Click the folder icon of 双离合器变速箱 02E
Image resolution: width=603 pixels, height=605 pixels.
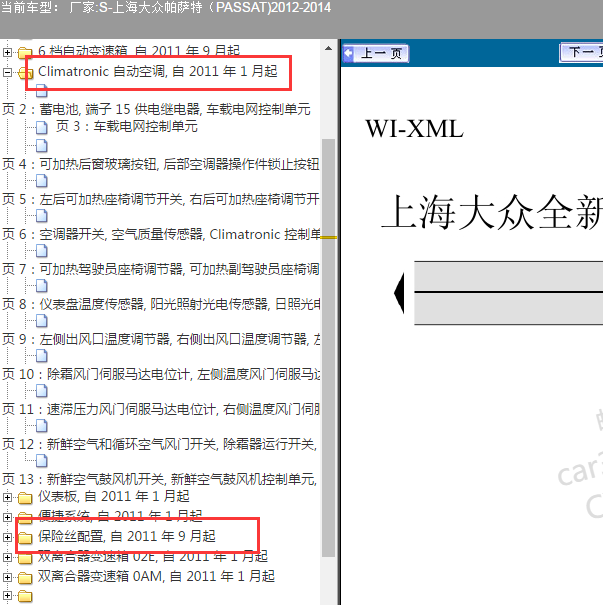(25, 558)
